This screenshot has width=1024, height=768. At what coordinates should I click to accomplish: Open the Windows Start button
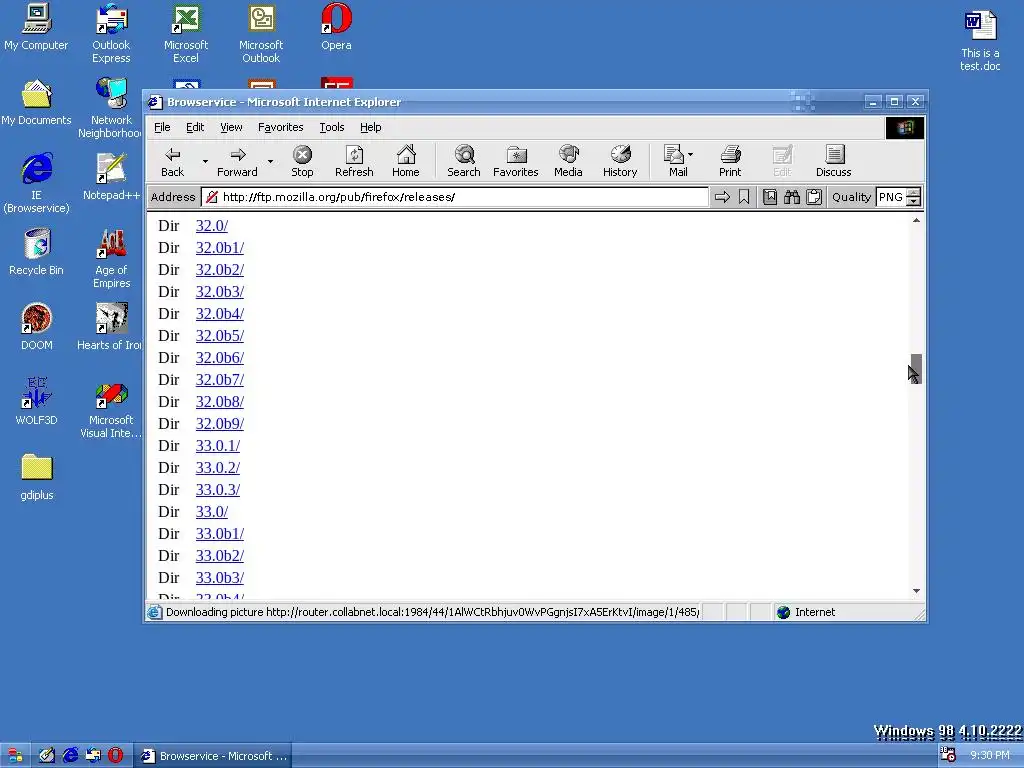pos(14,756)
